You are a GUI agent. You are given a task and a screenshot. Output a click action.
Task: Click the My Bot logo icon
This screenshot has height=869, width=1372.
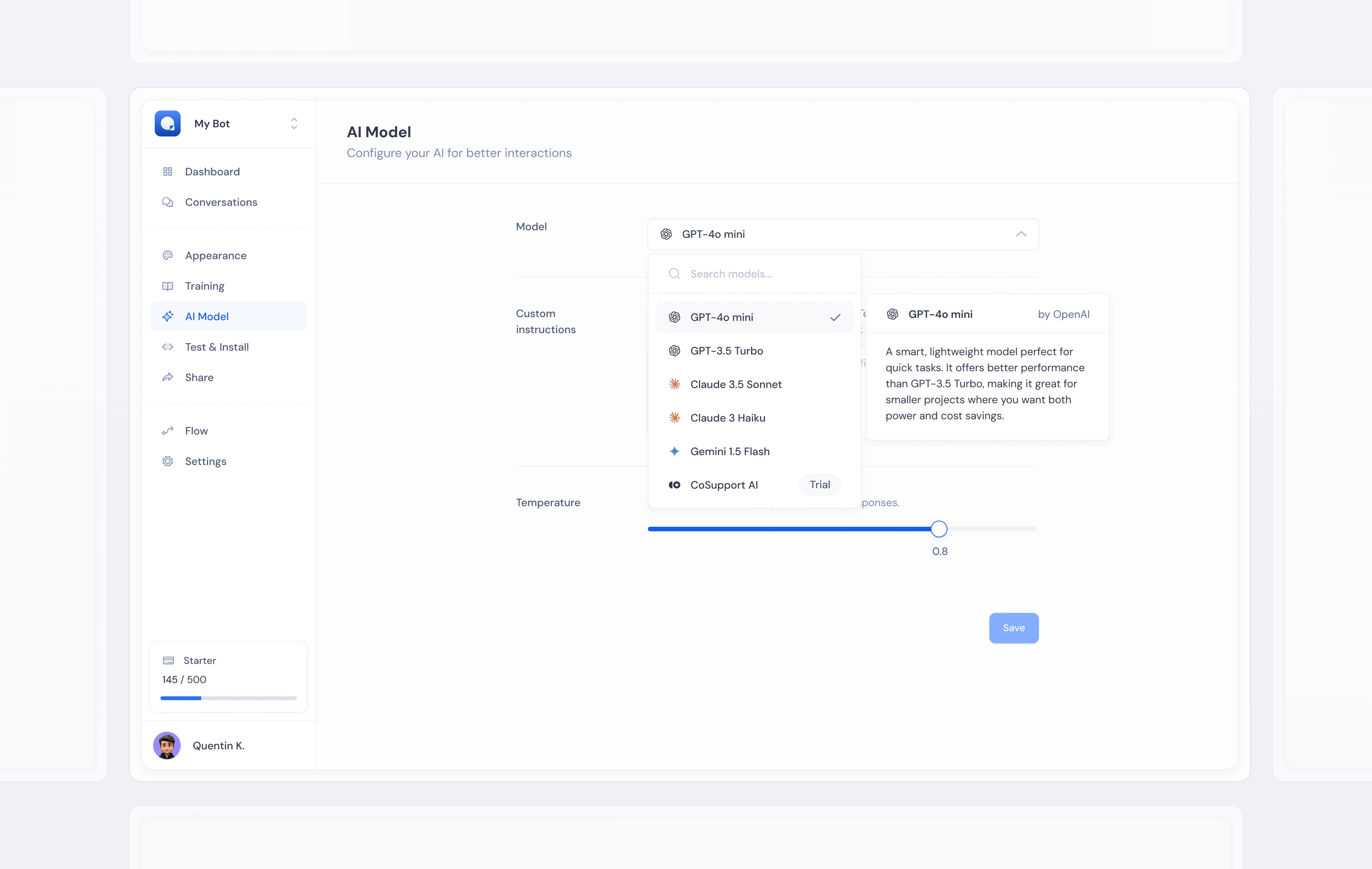(168, 123)
